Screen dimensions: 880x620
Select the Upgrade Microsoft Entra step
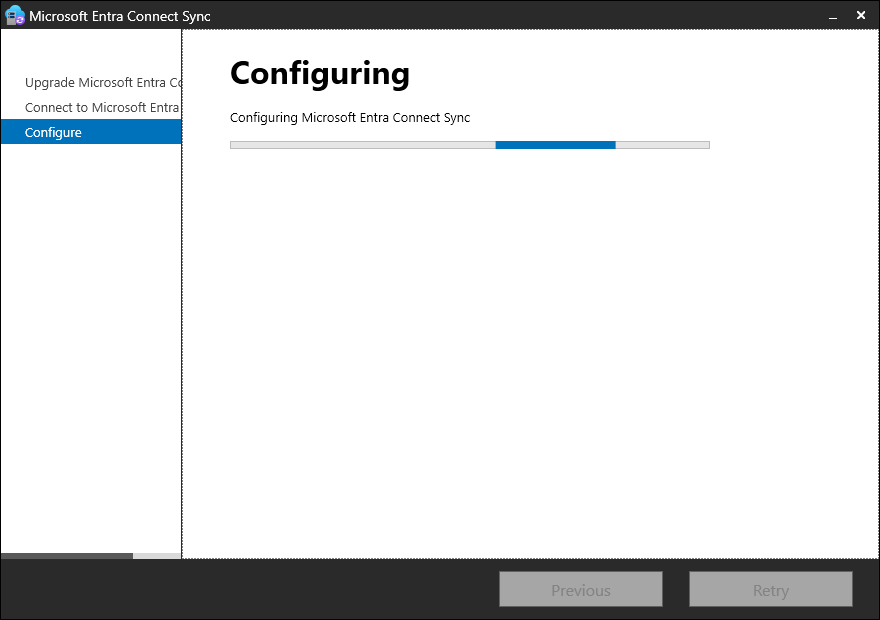[x=91, y=82]
